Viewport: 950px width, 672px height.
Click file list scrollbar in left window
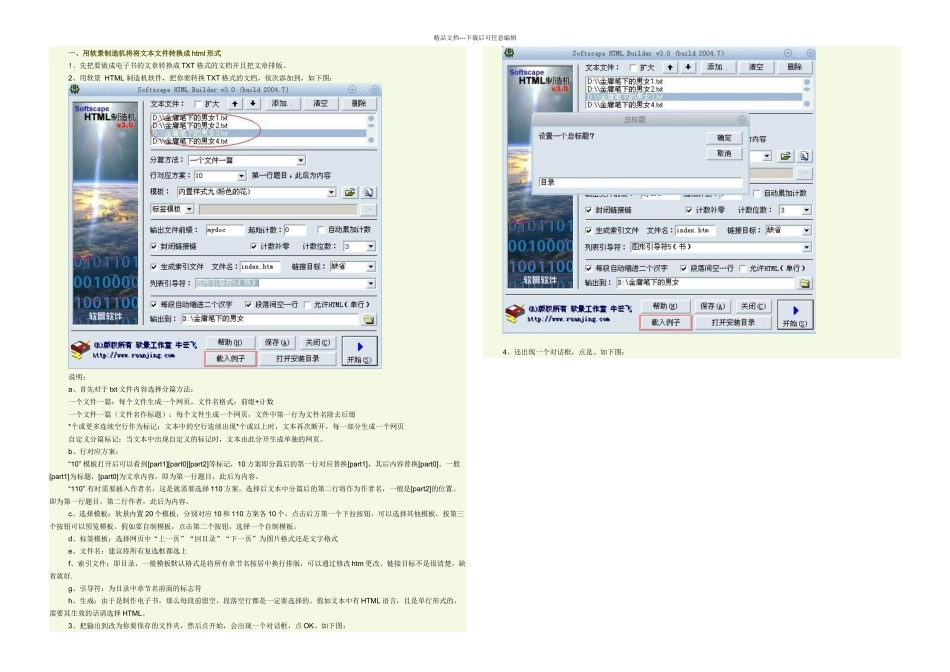click(371, 129)
